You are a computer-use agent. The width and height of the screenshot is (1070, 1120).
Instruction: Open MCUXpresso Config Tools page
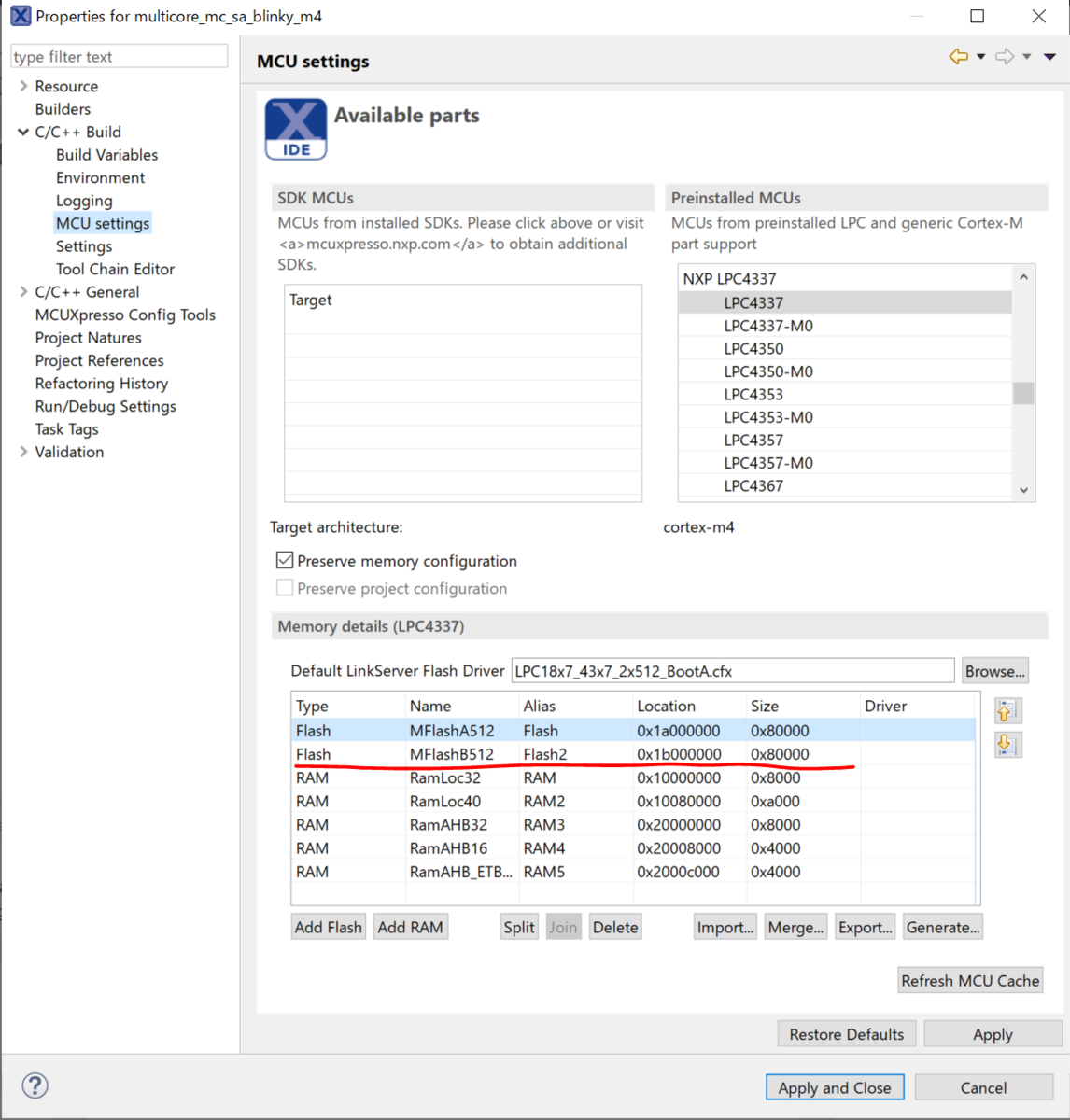tap(125, 315)
